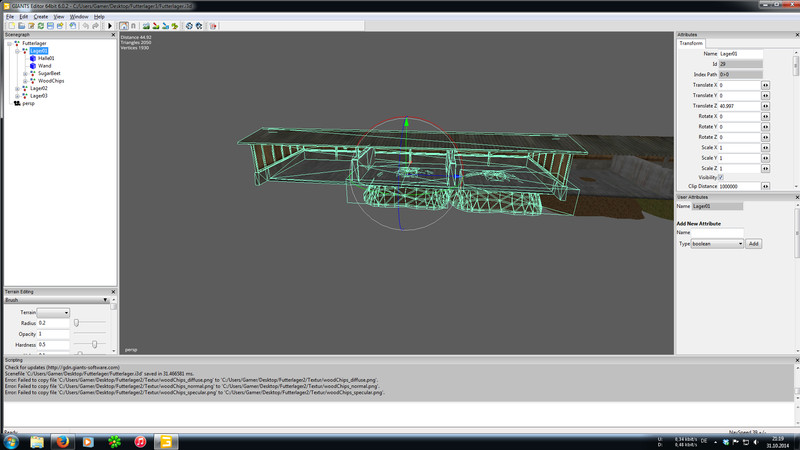Click the Redo arrow icon

pyautogui.click(x=96, y=26)
